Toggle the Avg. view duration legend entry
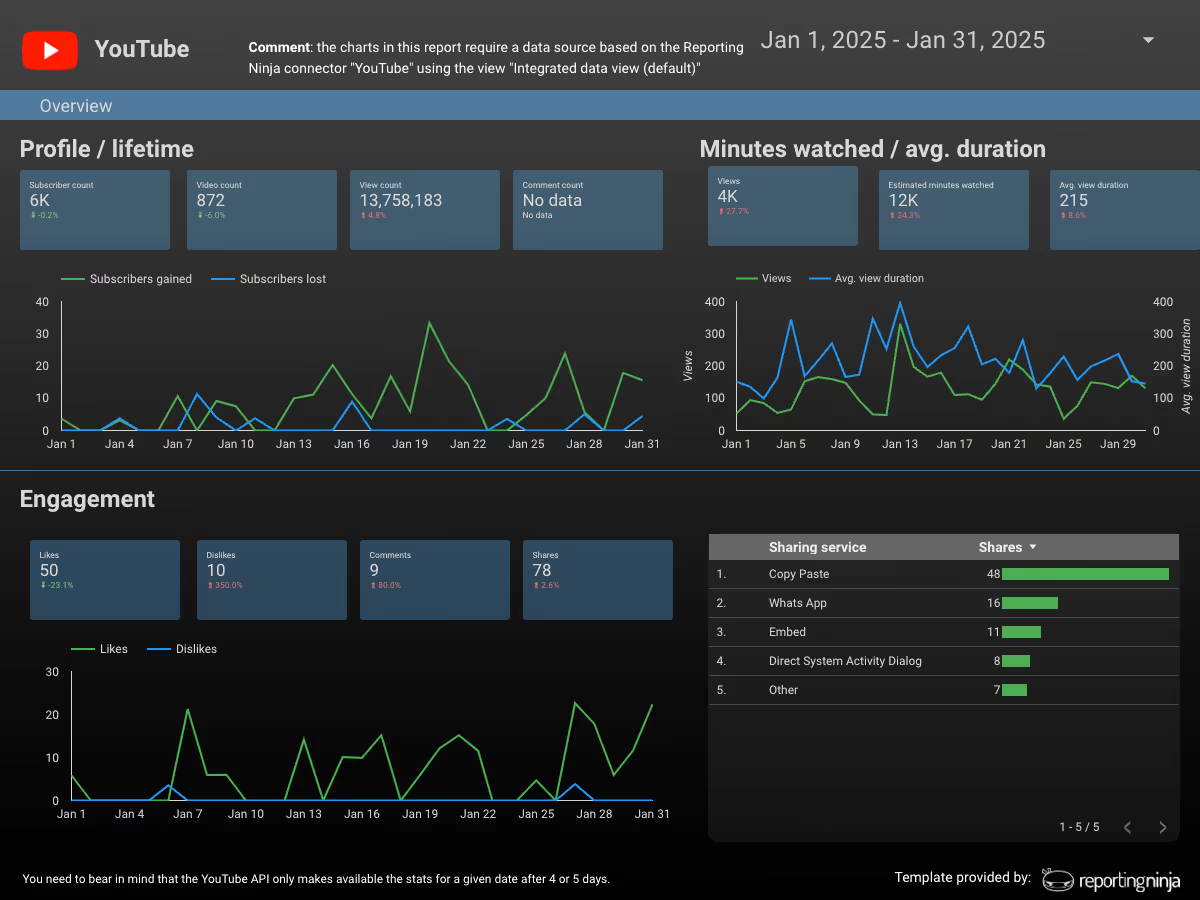 point(866,278)
